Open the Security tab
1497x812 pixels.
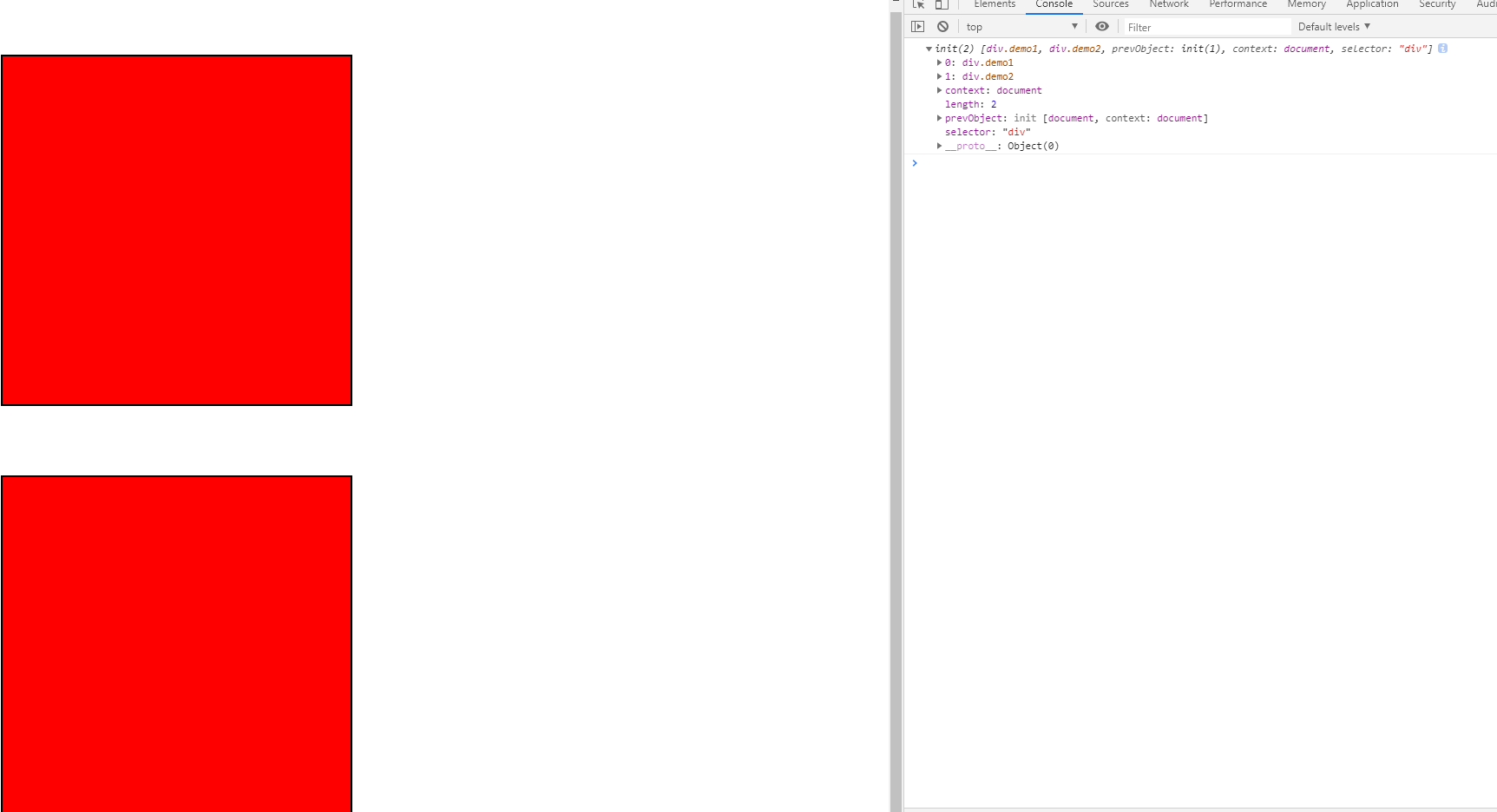[x=1437, y=5]
